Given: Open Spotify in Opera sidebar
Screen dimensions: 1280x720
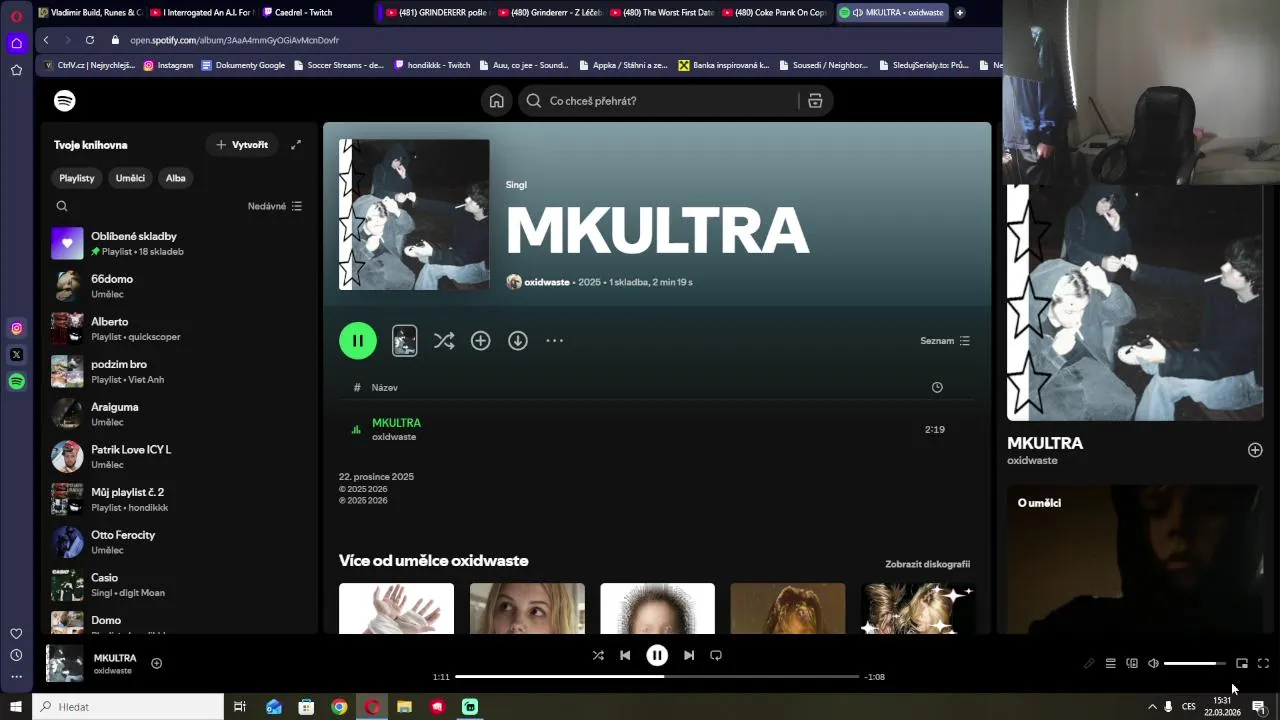Looking at the screenshot, I should click(x=16, y=381).
